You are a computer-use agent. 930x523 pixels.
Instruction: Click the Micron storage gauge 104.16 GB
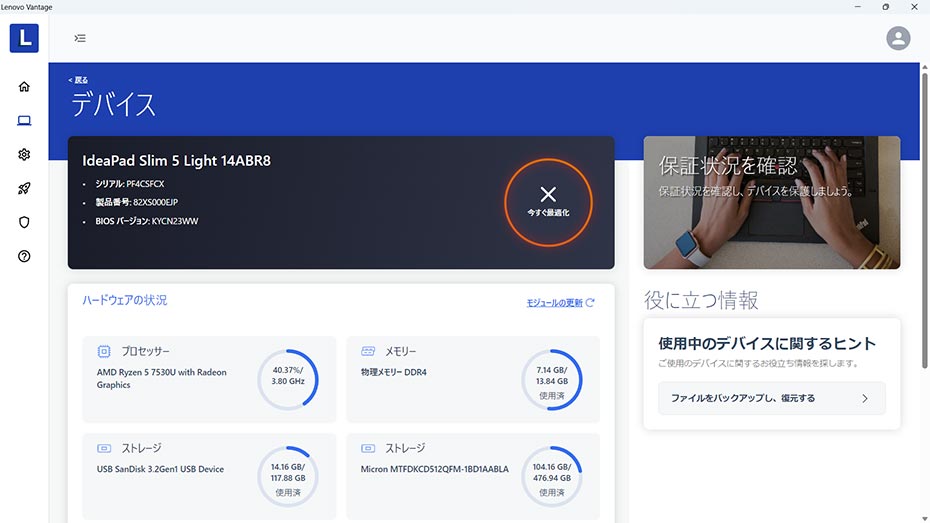tap(552, 477)
